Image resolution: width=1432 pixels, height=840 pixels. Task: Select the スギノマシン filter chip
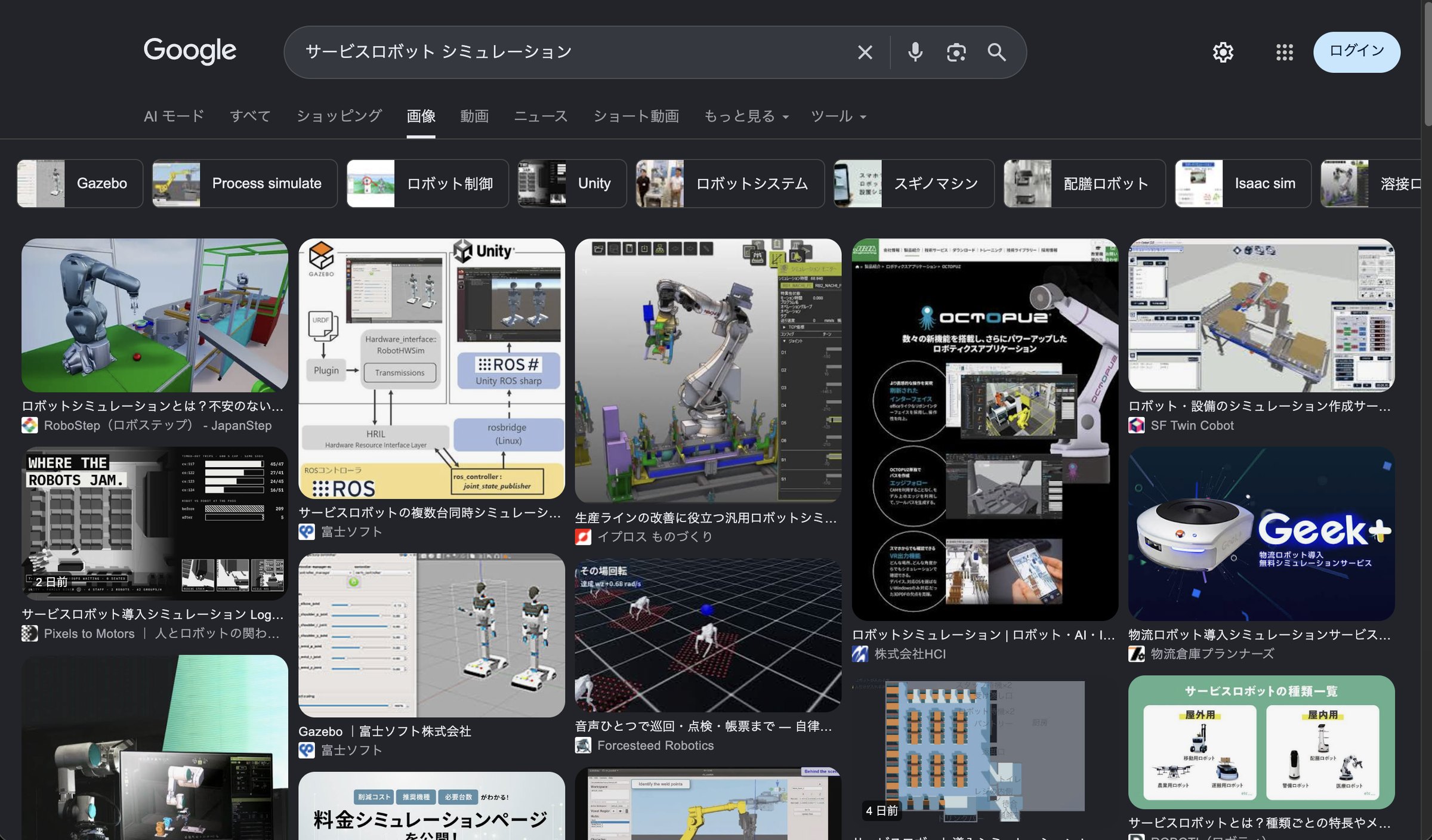913,184
